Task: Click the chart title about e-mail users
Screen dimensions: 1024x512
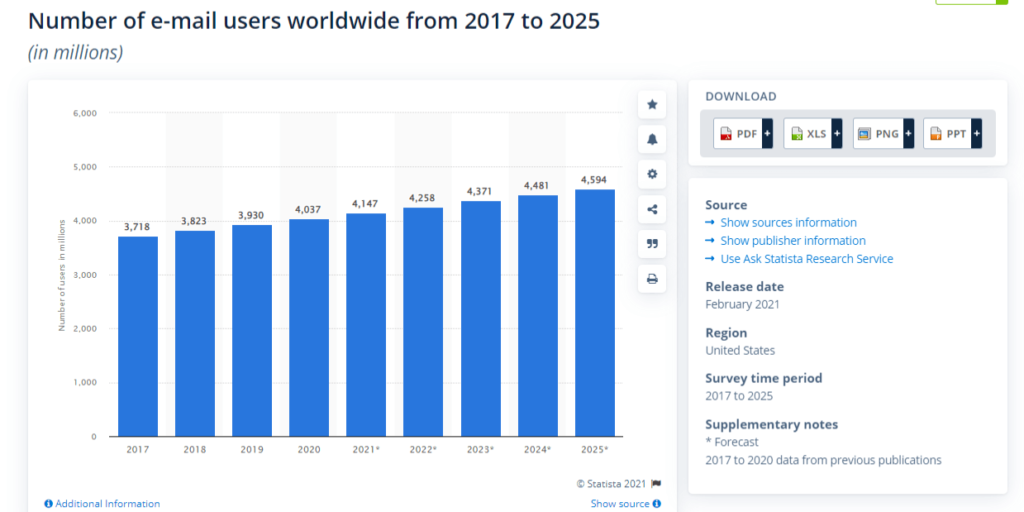Action: (313, 22)
